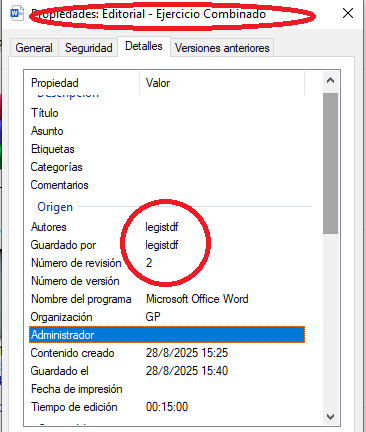Select the Comentarios property row
The height and width of the screenshot is (432, 366).
coord(167,185)
